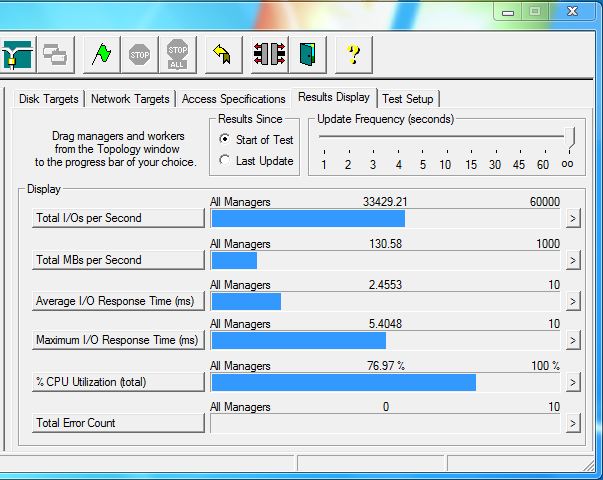Open the Test Setup tab
603x480 pixels.
pyautogui.click(x=408, y=99)
